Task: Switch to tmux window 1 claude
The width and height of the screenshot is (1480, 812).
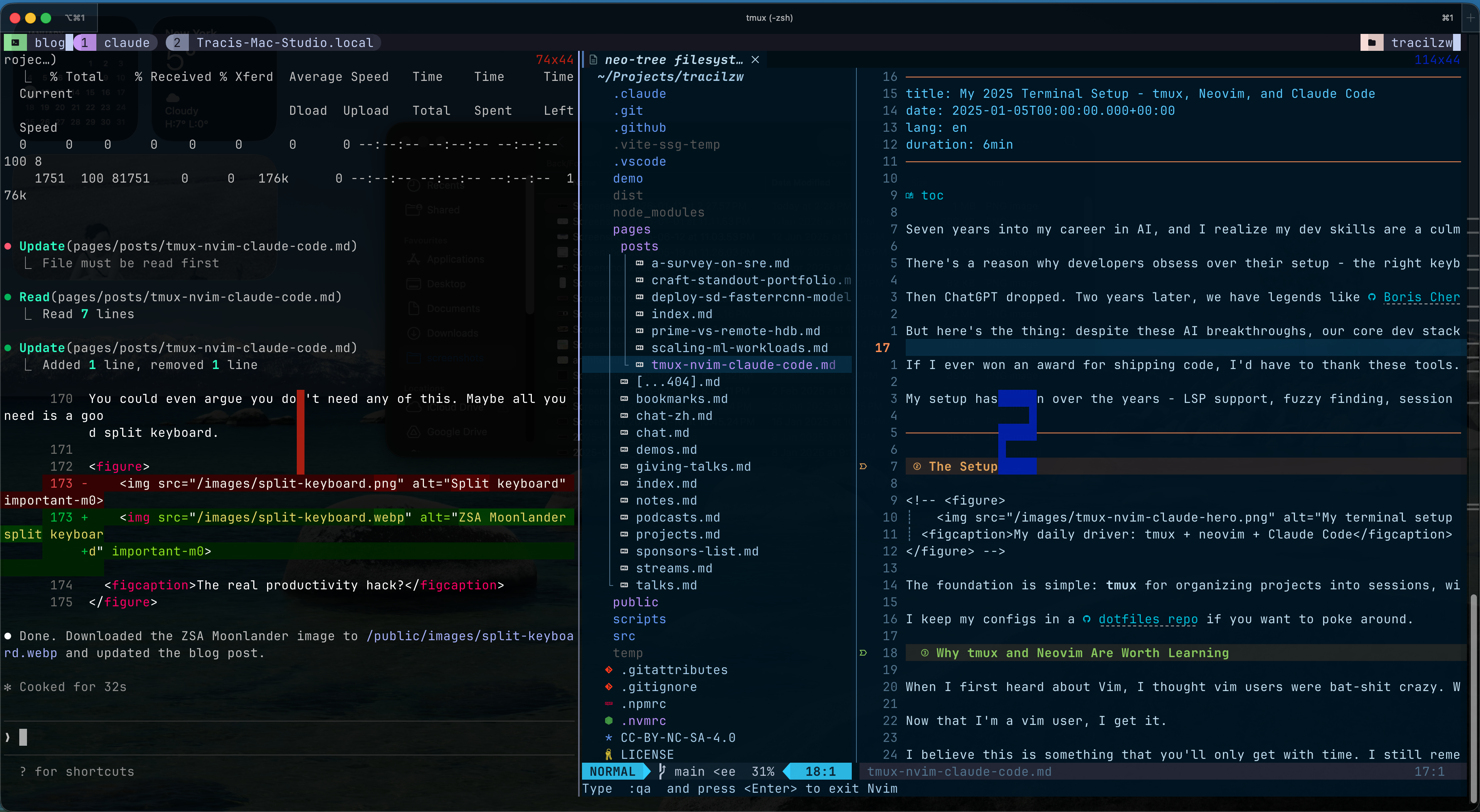Action: coord(115,42)
